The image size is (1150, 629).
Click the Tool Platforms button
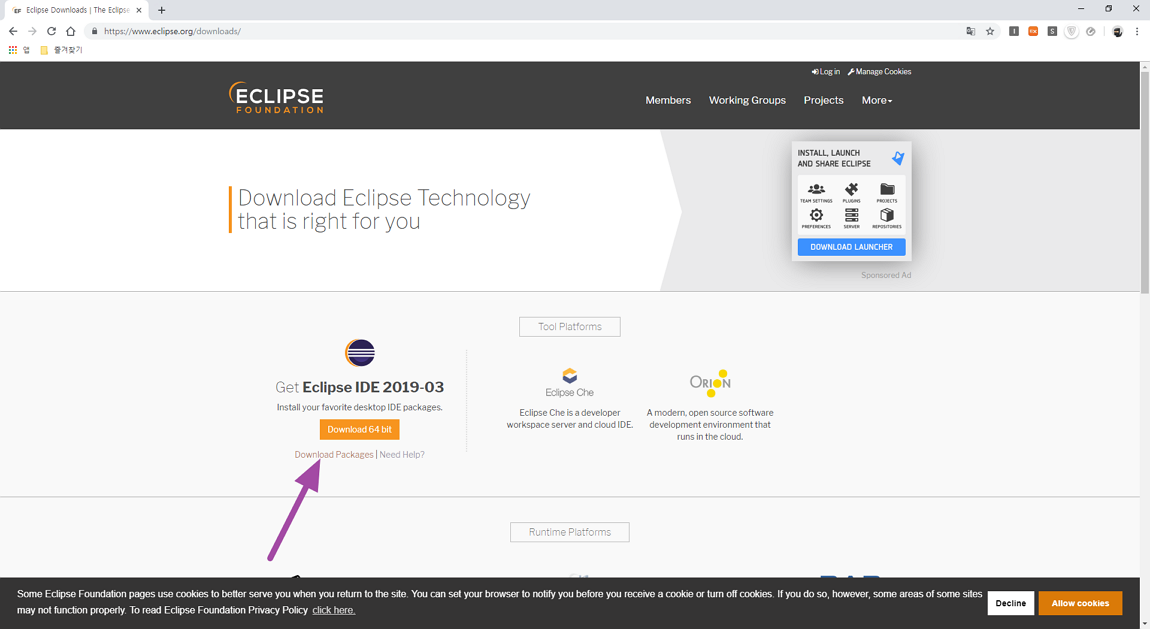(570, 327)
